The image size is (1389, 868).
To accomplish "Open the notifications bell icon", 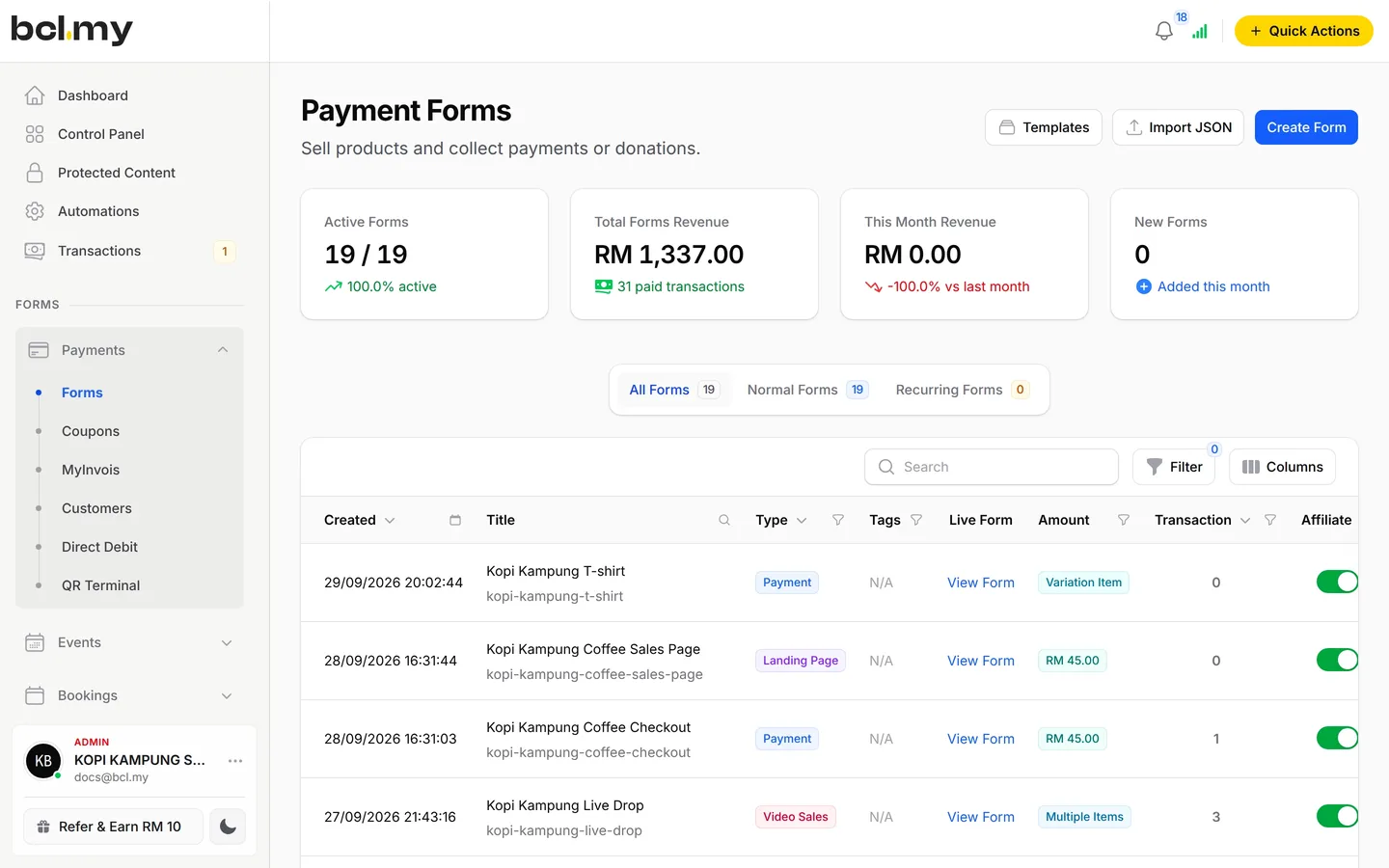I will (x=1164, y=31).
